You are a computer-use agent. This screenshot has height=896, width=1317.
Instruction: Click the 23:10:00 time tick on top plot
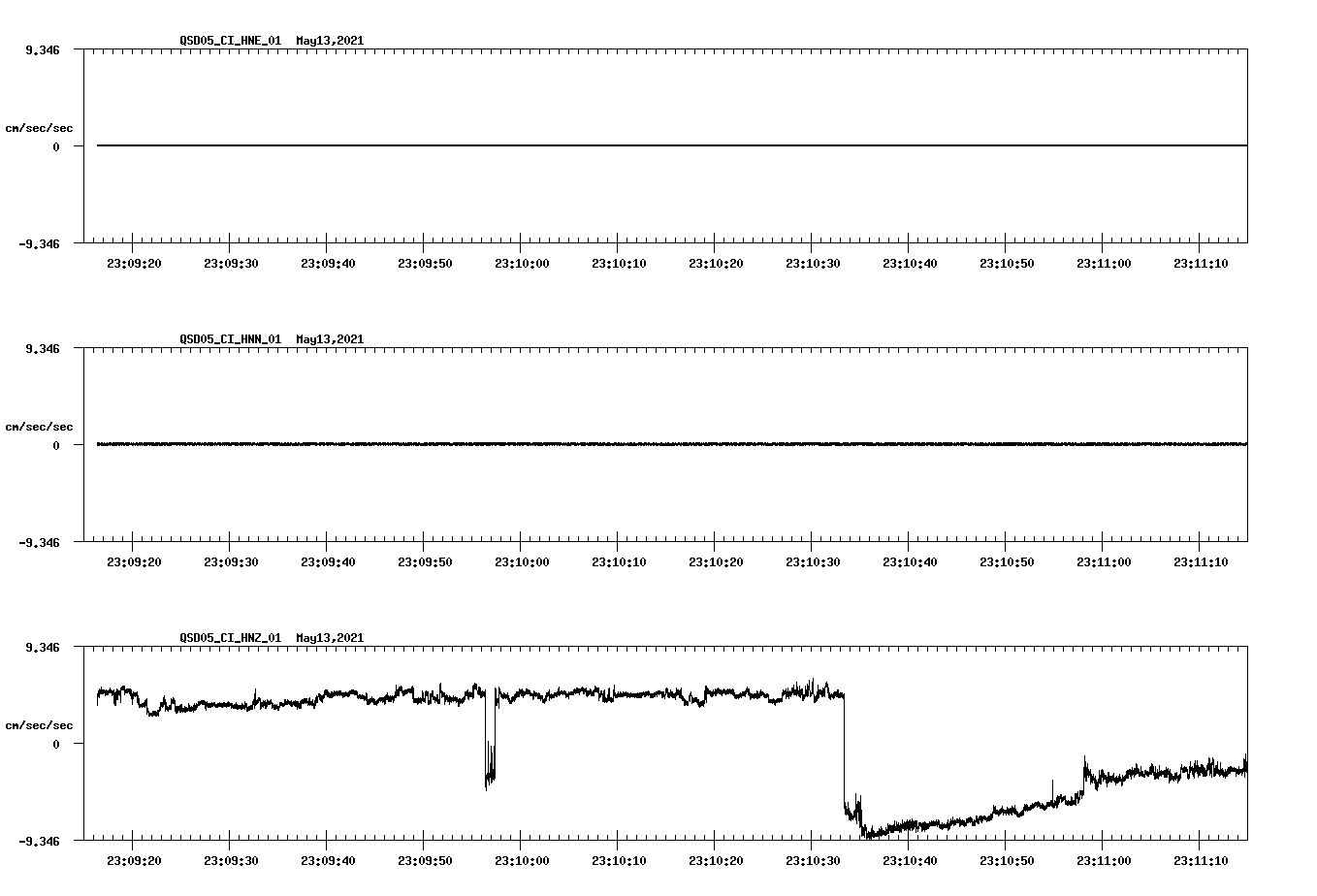point(521,262)
